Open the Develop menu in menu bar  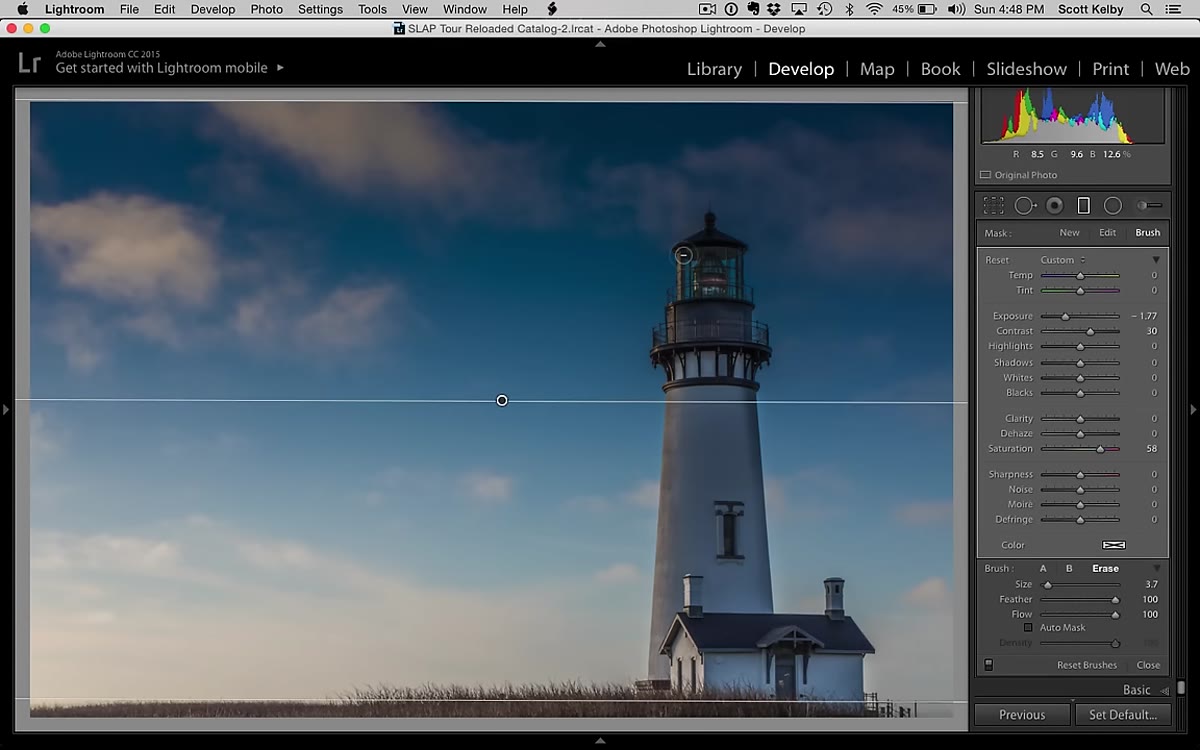pyautogui.click(x=213, y=9)
